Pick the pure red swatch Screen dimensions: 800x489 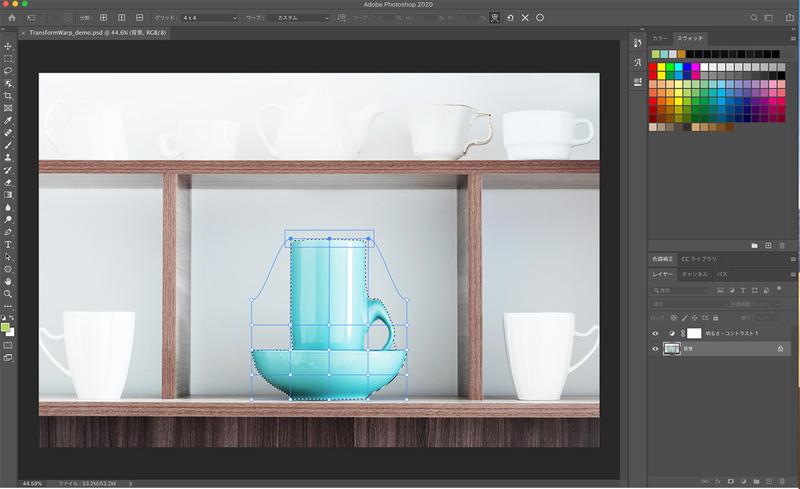pyautogui.click(x=653, y=67)
